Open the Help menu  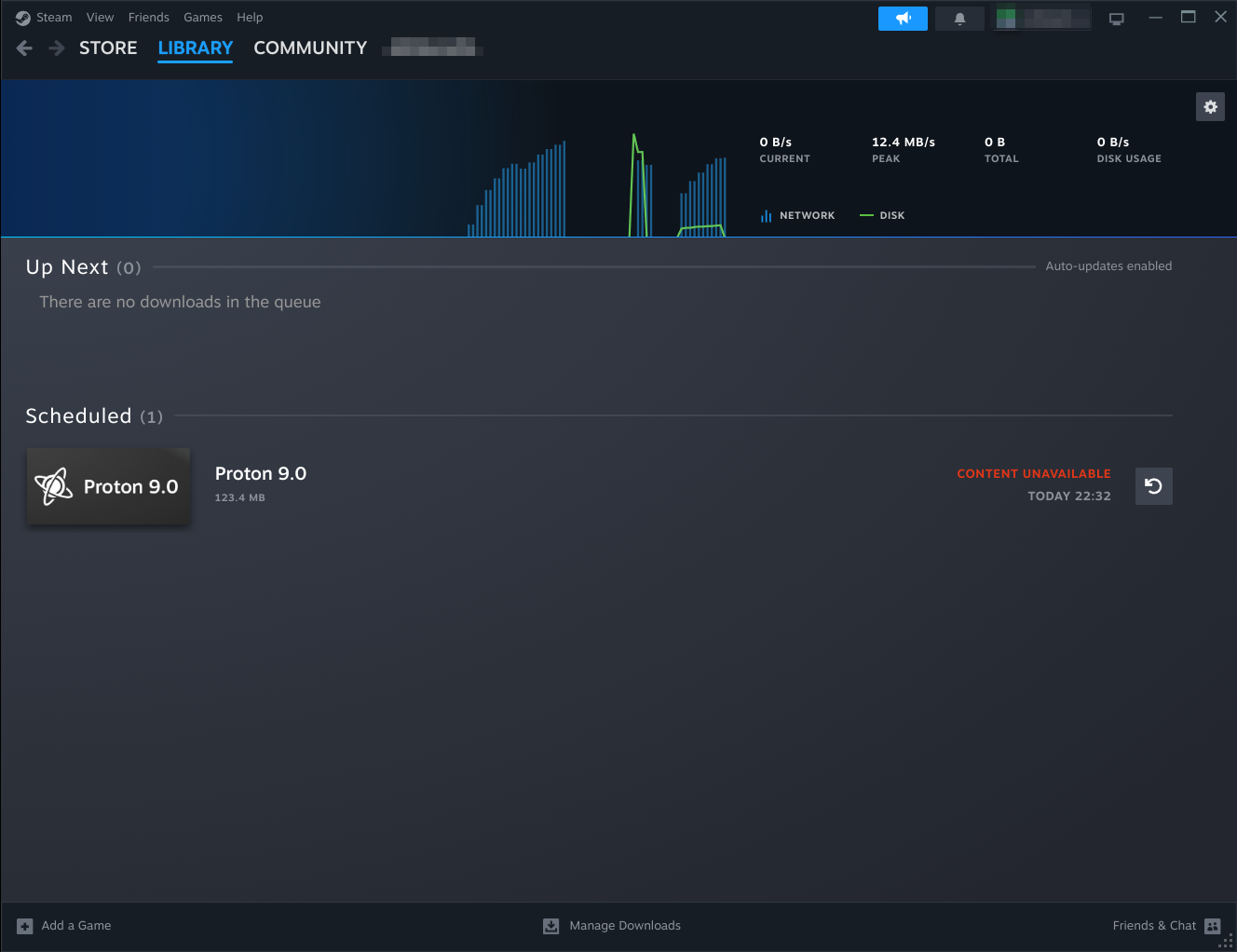tap(250, 18)
